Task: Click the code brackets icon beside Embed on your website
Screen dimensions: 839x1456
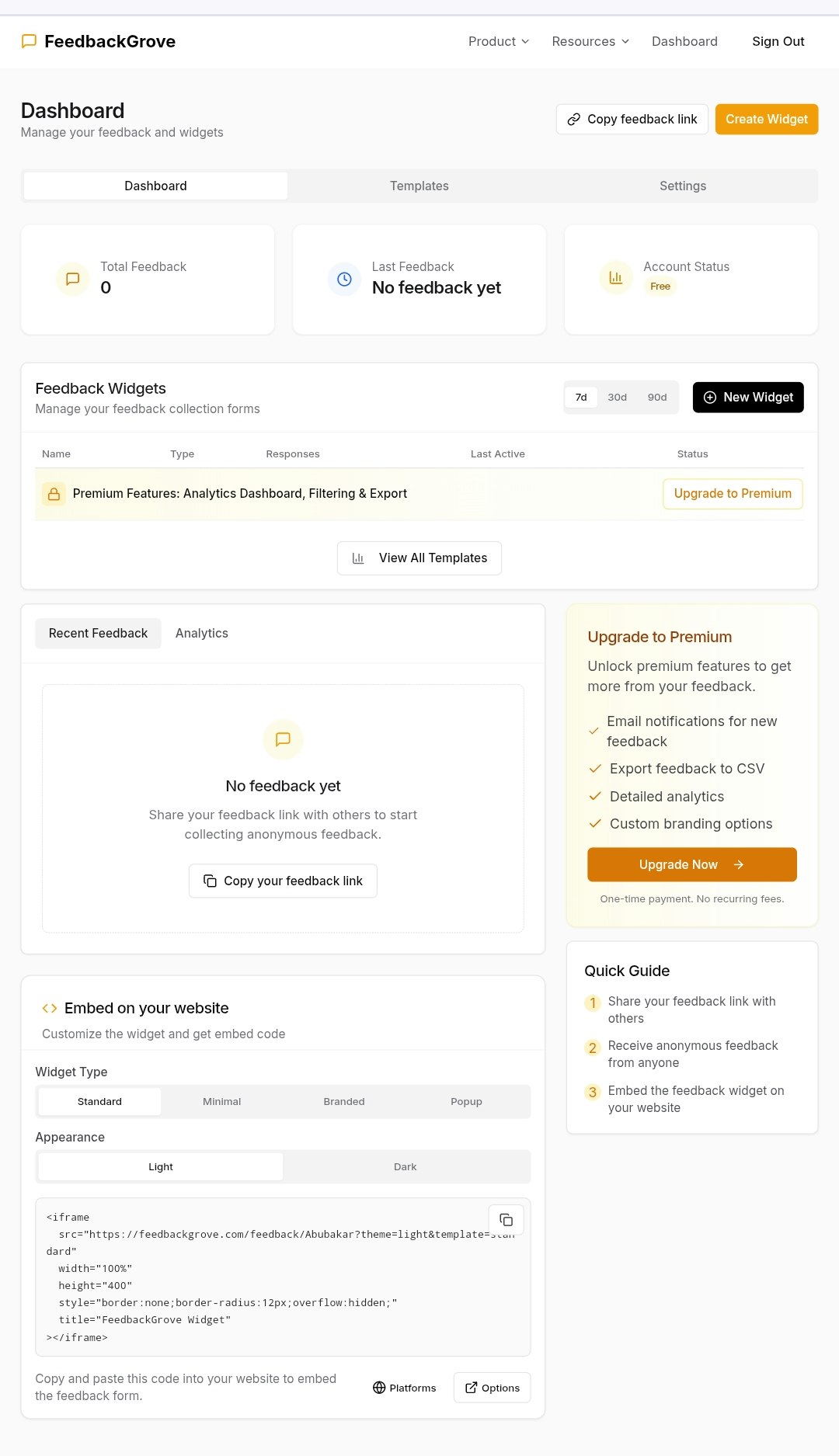Action: pyautogui.click(x=50, y=1008)
